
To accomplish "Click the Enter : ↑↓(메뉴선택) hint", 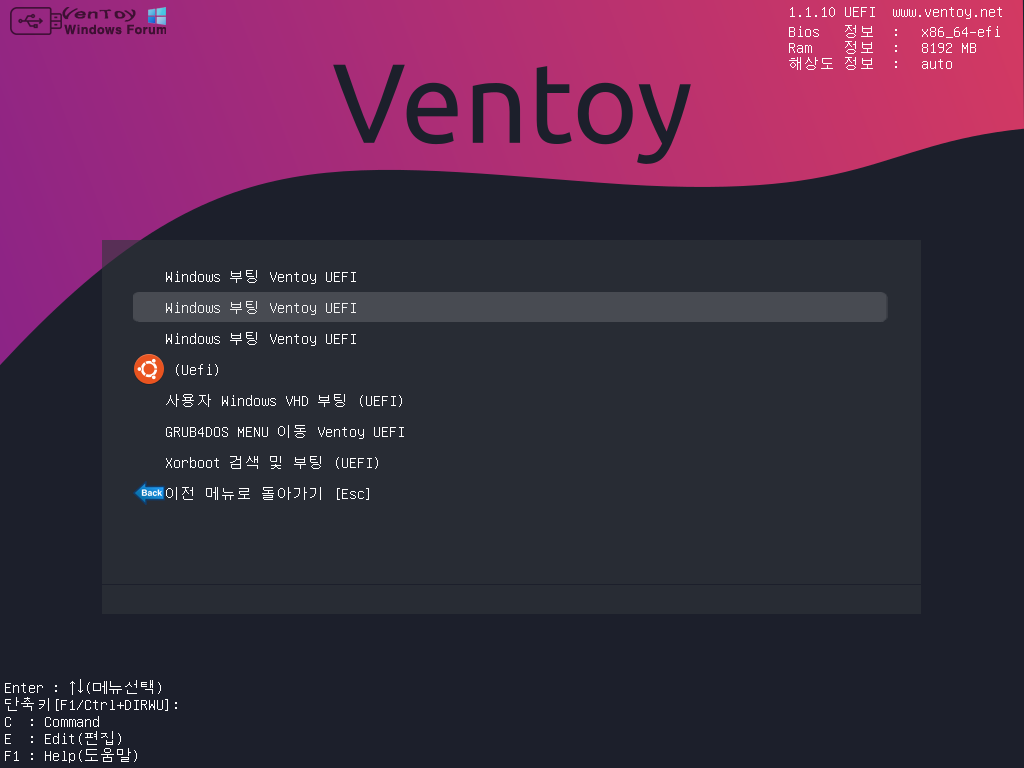I will [83, 687].
